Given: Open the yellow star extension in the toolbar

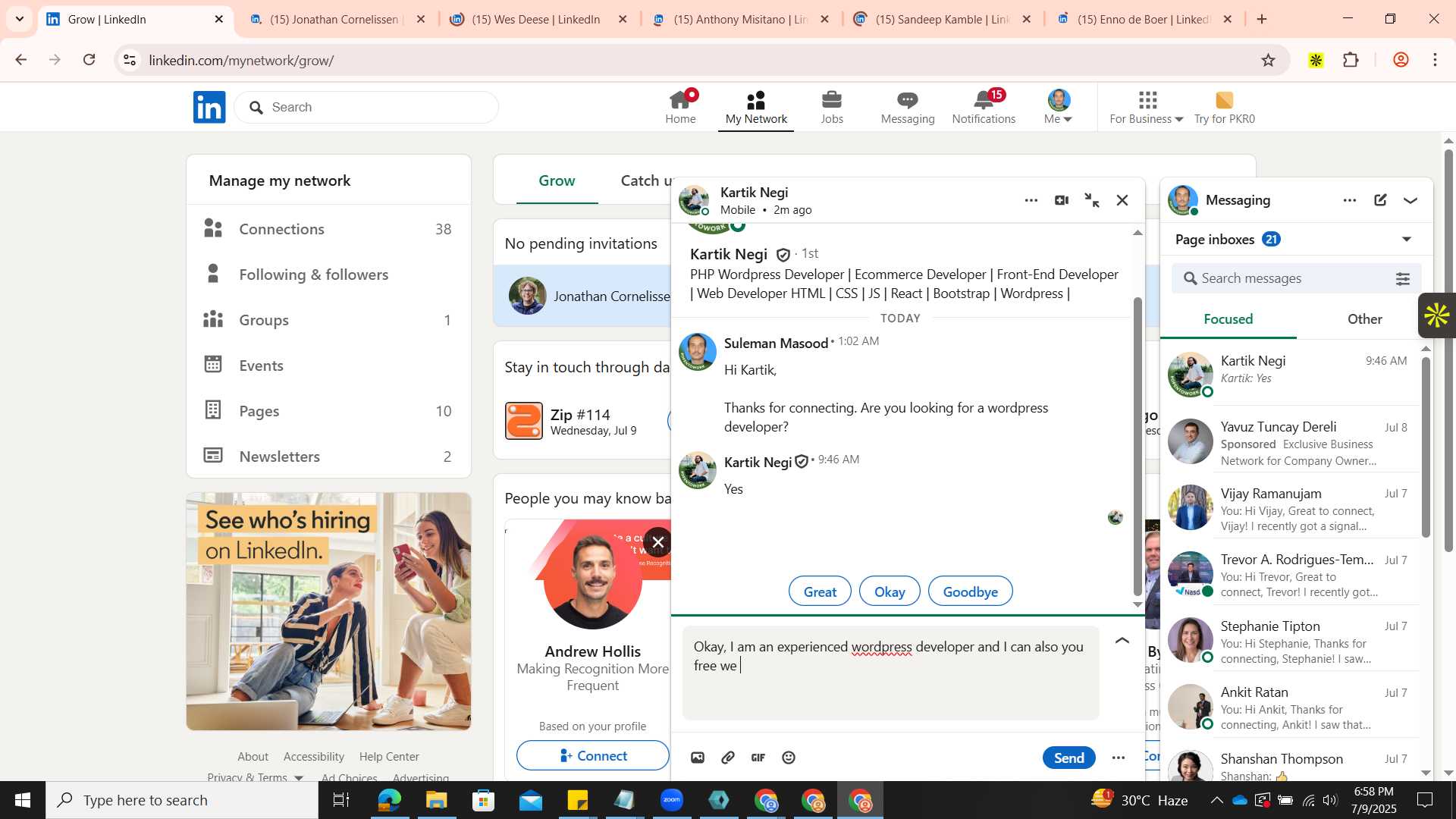Looking at the screenshot, I should (1316, 60).
